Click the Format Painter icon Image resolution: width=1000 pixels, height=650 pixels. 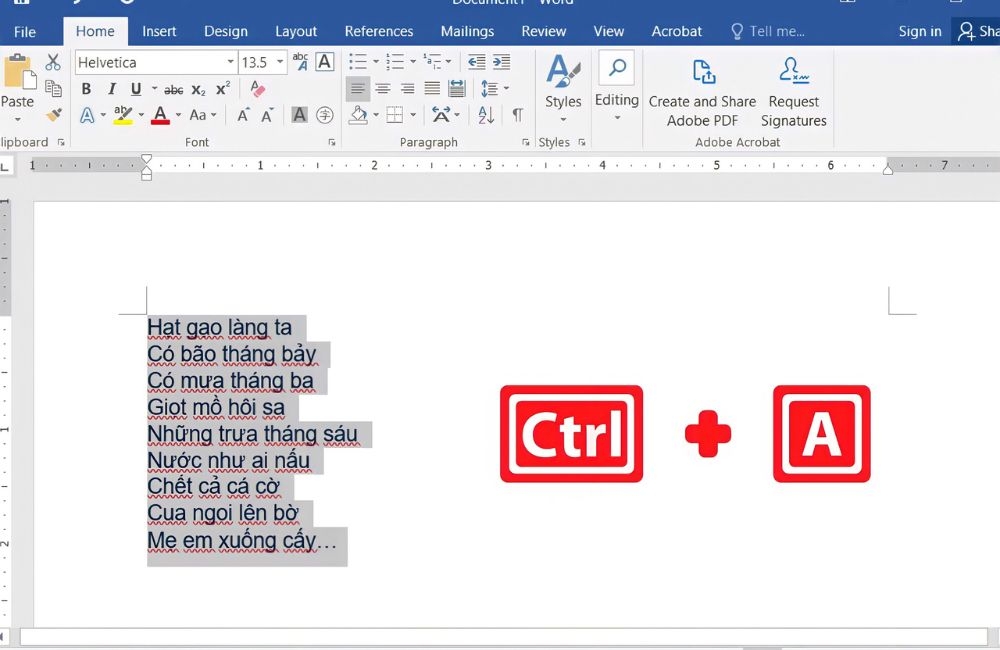[52, 113]
